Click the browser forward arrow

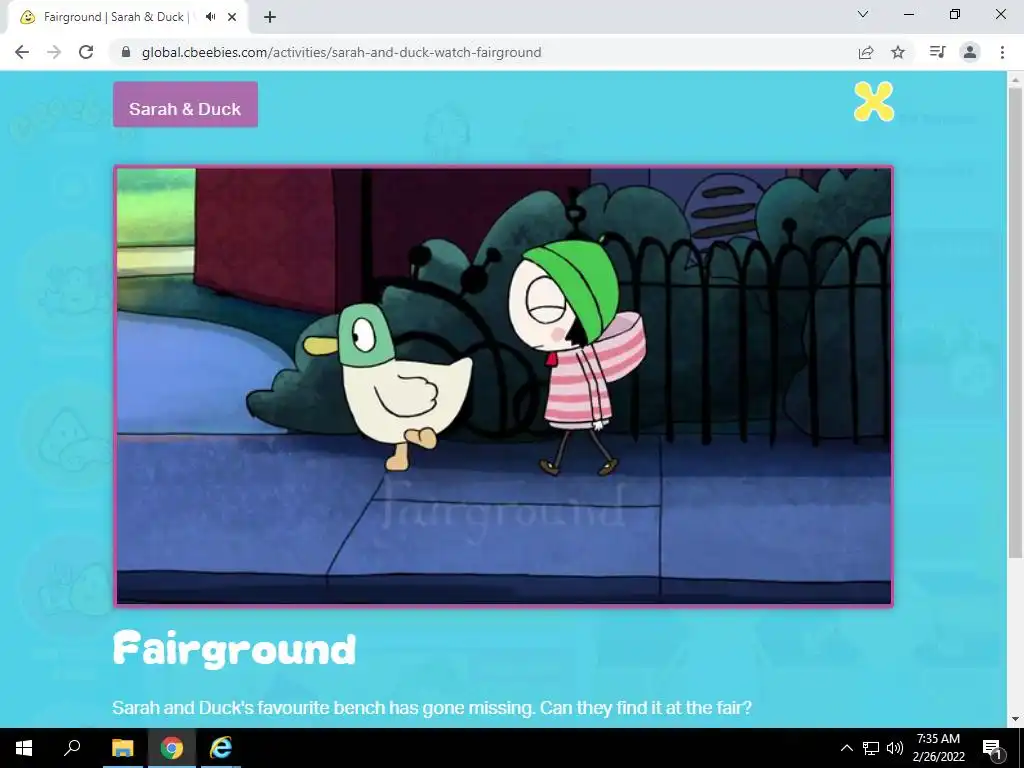[54, 52]
